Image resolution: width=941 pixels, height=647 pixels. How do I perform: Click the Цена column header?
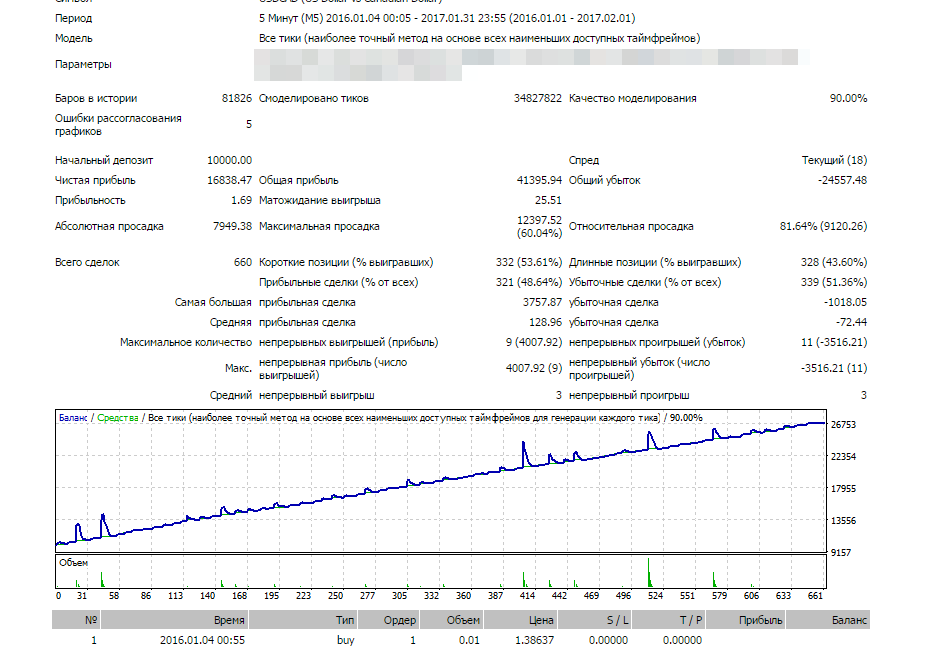coord(541,620)
